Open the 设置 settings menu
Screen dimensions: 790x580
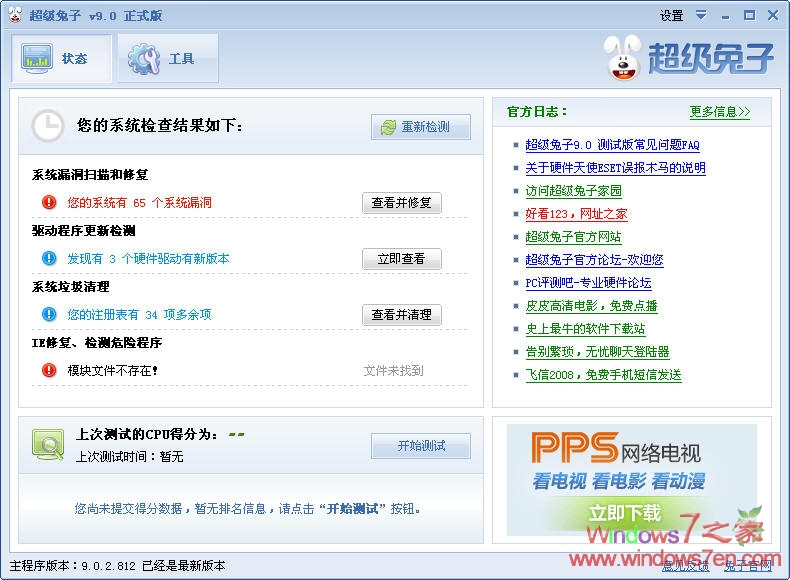point(672,16)
